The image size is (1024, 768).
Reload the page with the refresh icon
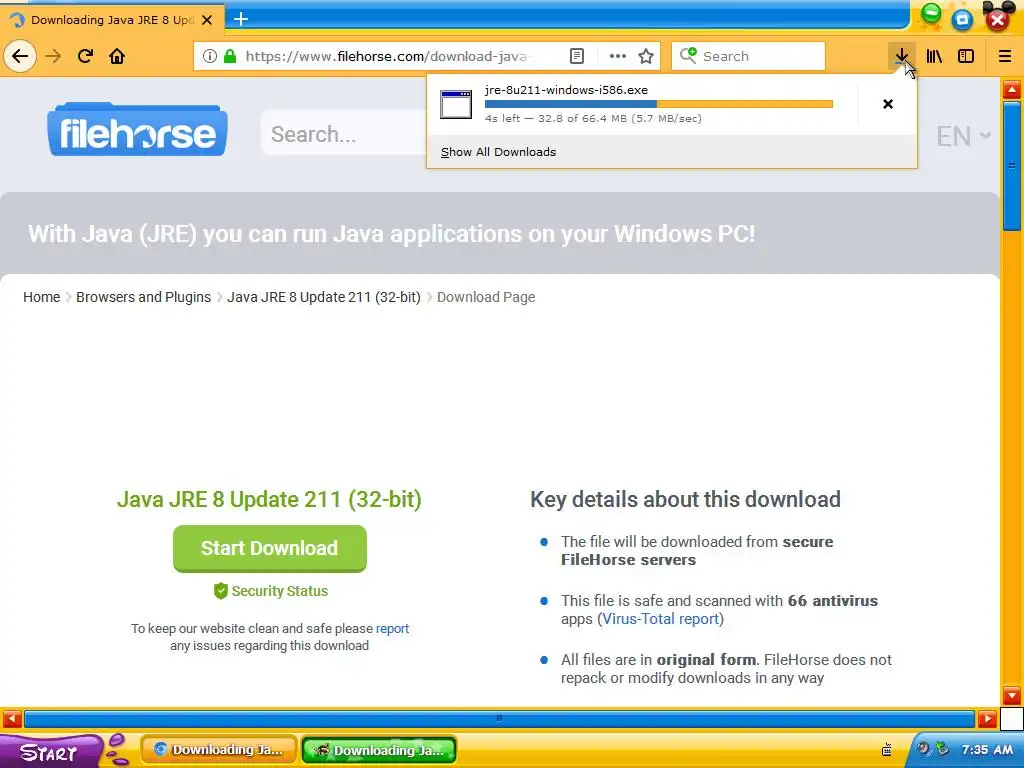tap(86, 56)
